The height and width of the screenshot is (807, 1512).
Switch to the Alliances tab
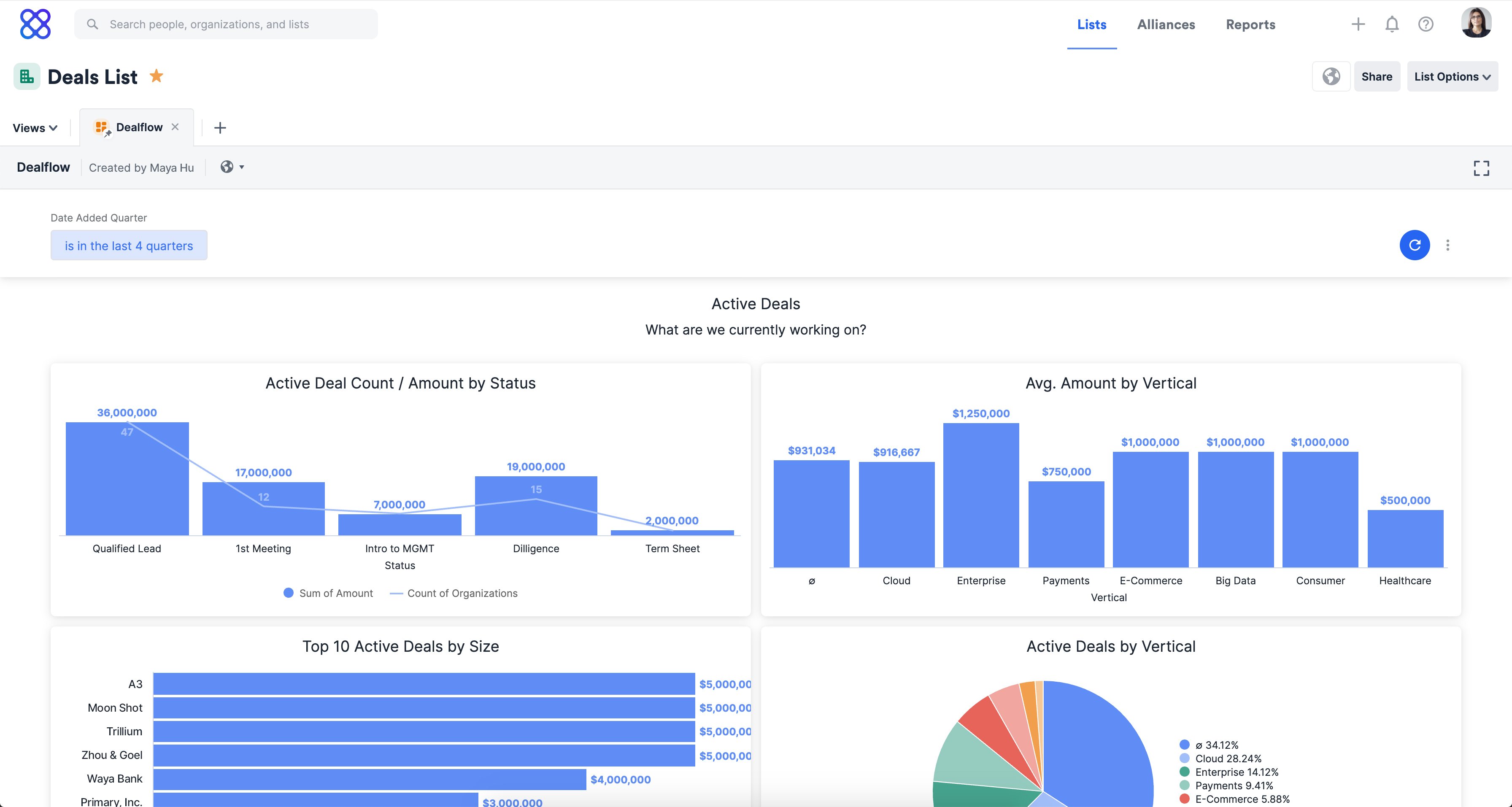[x=1166, y=24]
